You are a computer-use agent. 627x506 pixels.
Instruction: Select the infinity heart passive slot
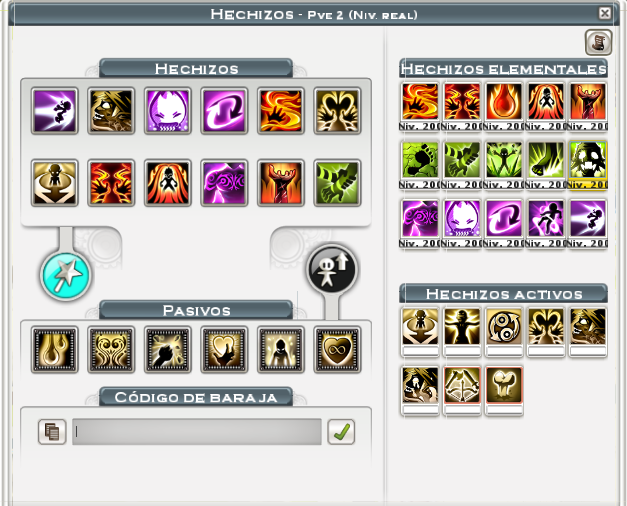[x=337, y=350]
